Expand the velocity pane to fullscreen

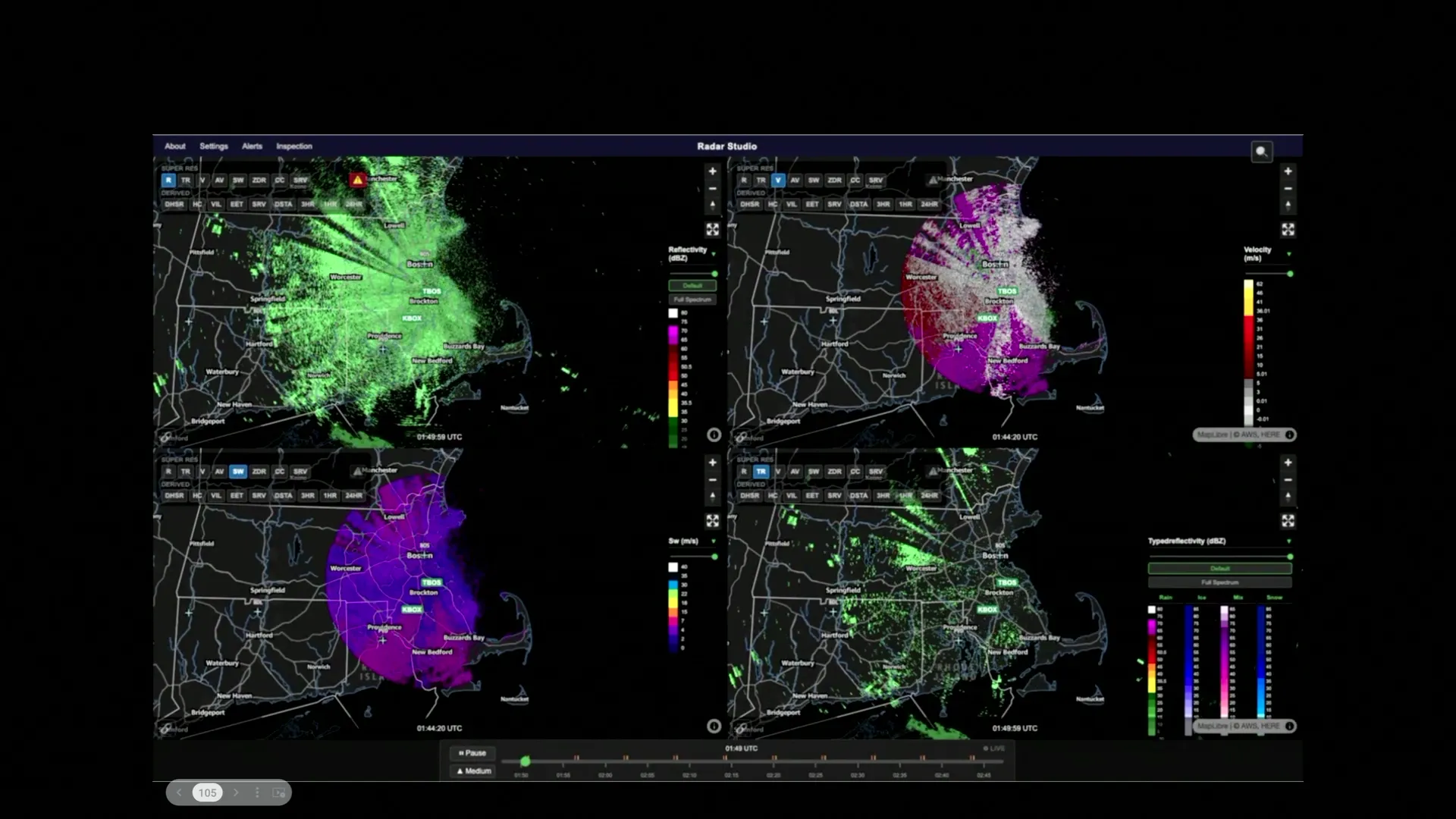tap(1288, 229)
